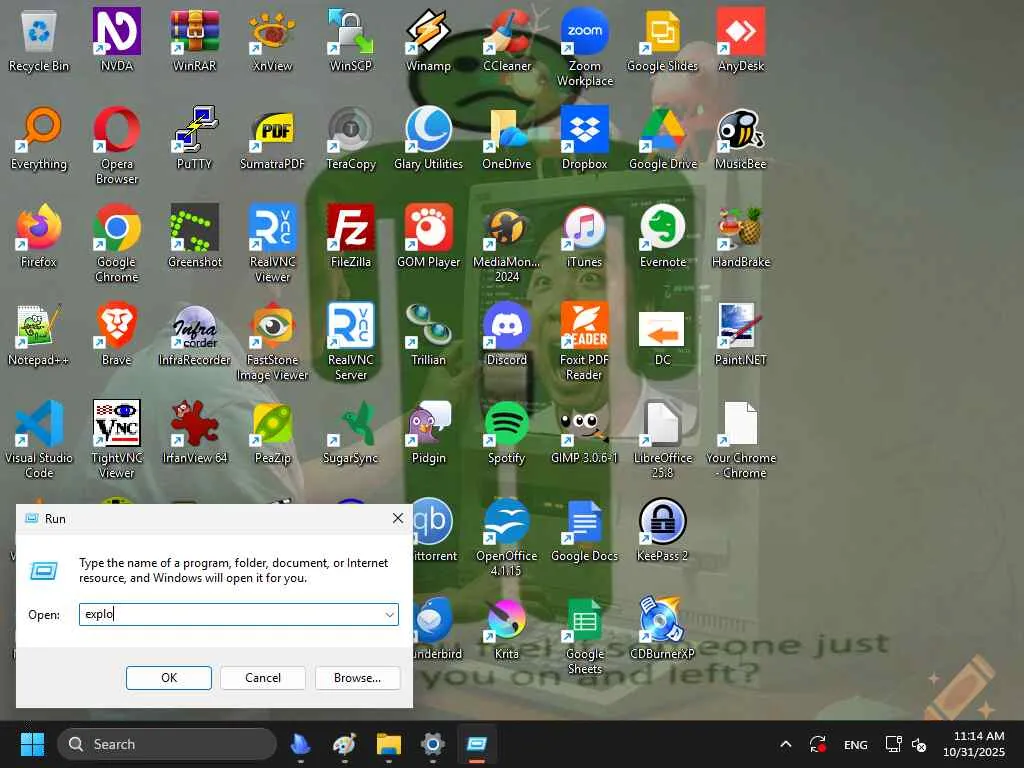Expand the Run dialog Open dropdown
Image resolution: width=1024 pixels, height=768 pixels.
pyautogui.click(x=389, y=615)
